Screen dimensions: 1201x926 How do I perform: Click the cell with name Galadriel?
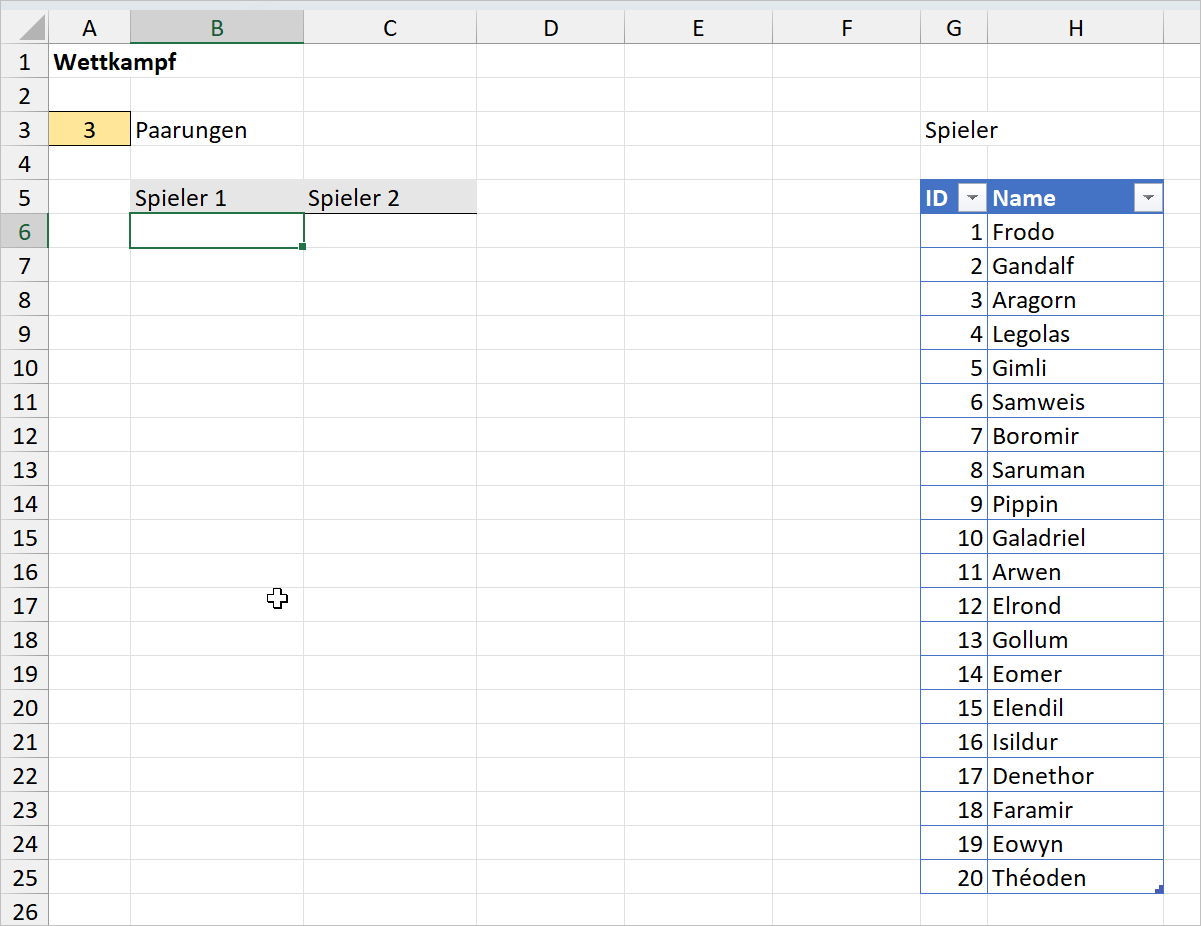click(1074, 538)
